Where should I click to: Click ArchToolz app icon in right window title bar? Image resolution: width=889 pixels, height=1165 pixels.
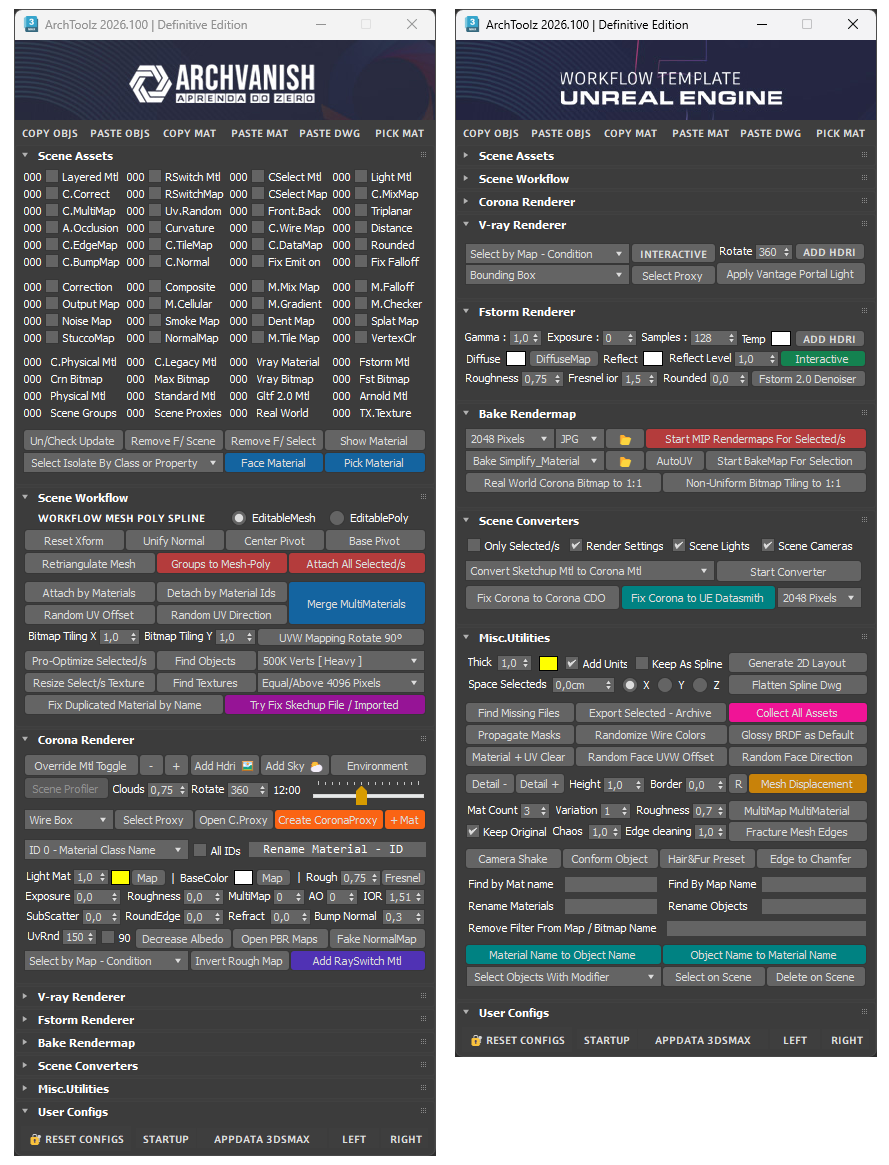(472, 24)
